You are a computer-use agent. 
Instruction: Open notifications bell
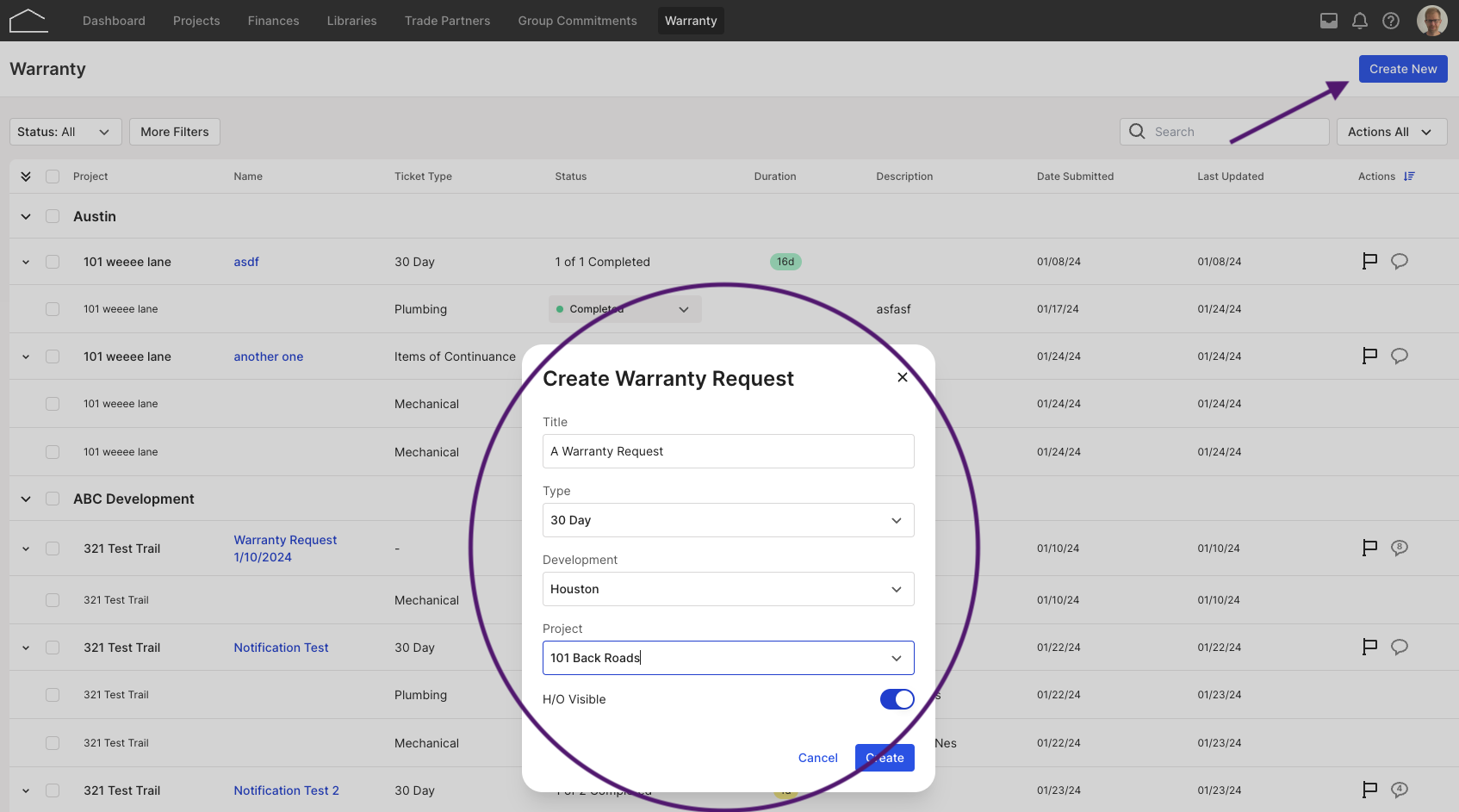point(1360,21)
